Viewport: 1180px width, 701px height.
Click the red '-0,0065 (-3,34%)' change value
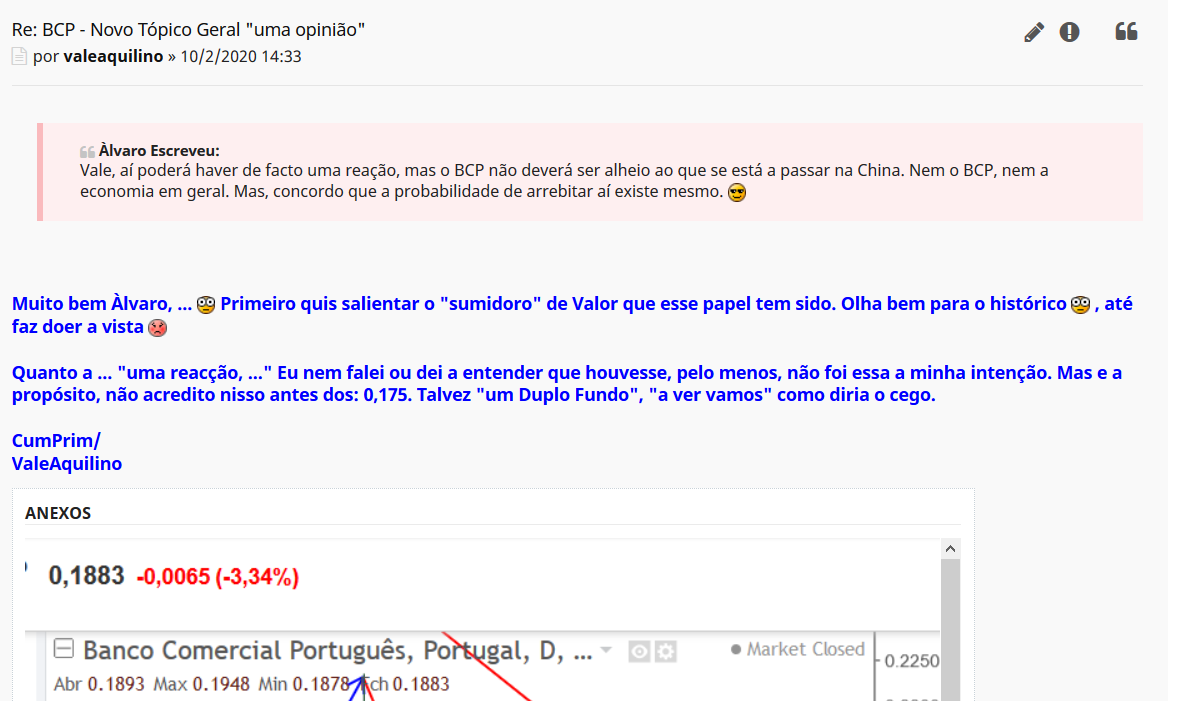[x=217, y=577]
